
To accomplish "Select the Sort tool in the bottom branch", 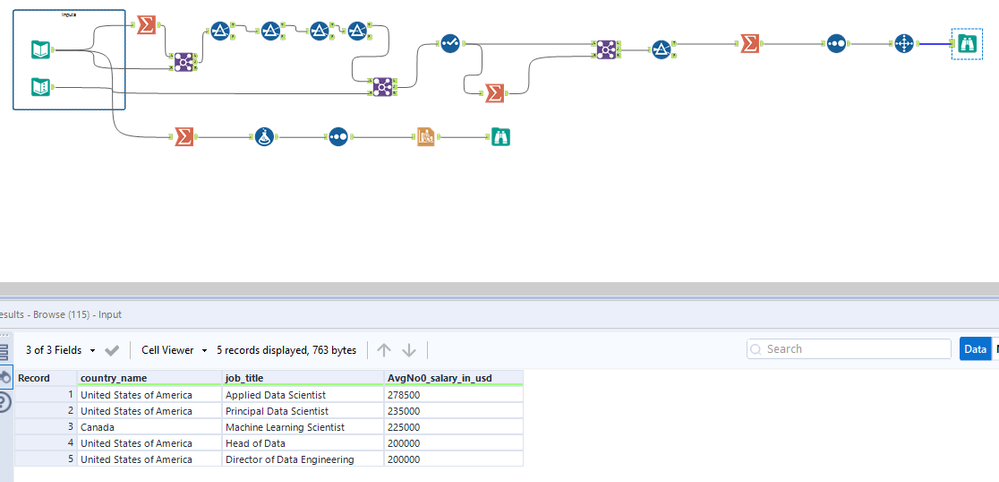I will point(338,137).
